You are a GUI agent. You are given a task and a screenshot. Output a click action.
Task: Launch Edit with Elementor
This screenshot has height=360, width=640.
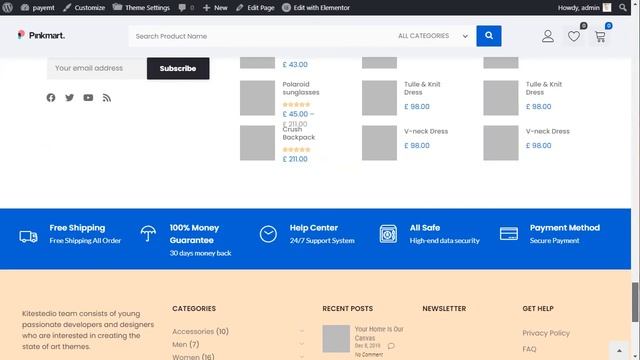(316, 7)
